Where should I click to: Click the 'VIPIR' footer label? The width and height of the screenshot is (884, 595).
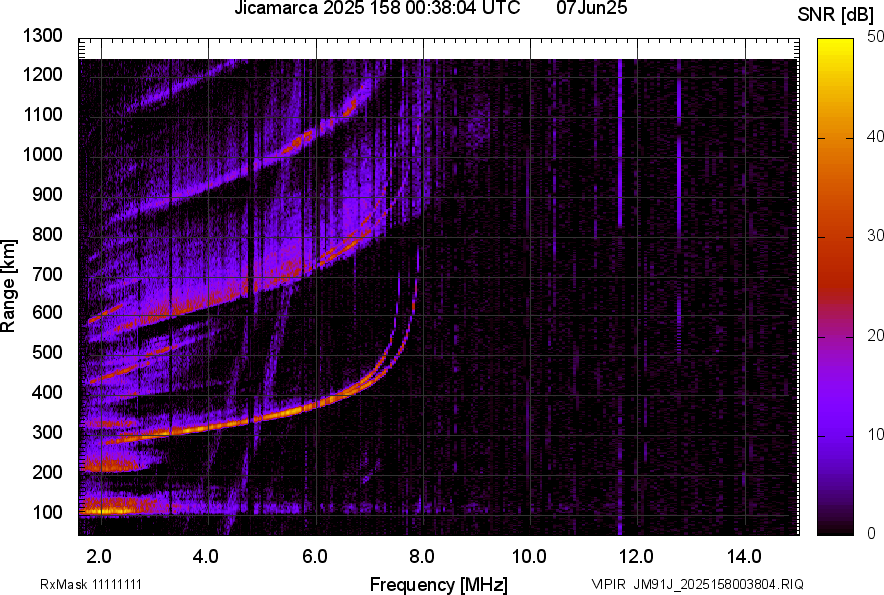coord(609,584)
